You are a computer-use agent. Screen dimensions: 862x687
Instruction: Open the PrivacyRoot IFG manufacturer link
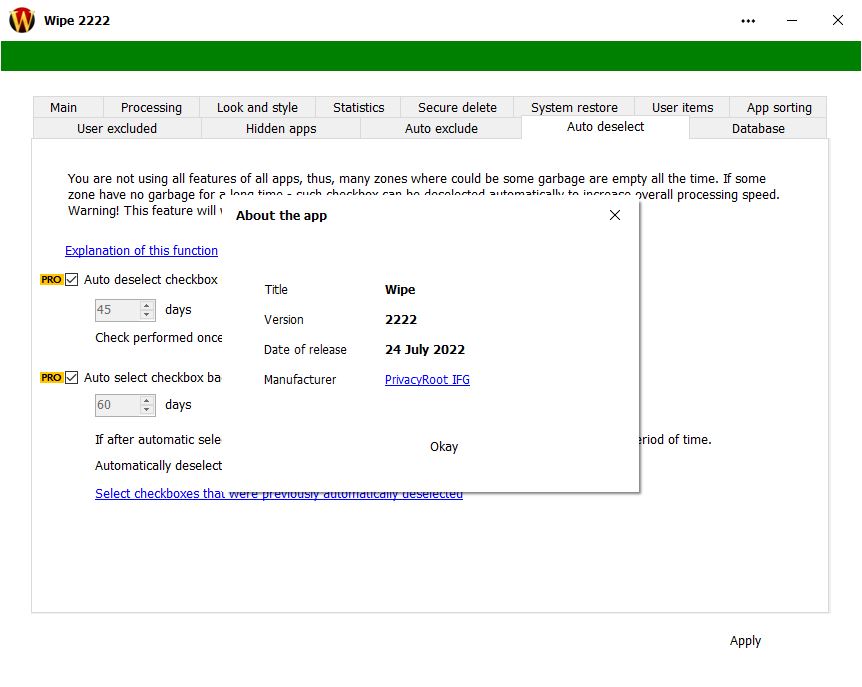pos(427,379)
